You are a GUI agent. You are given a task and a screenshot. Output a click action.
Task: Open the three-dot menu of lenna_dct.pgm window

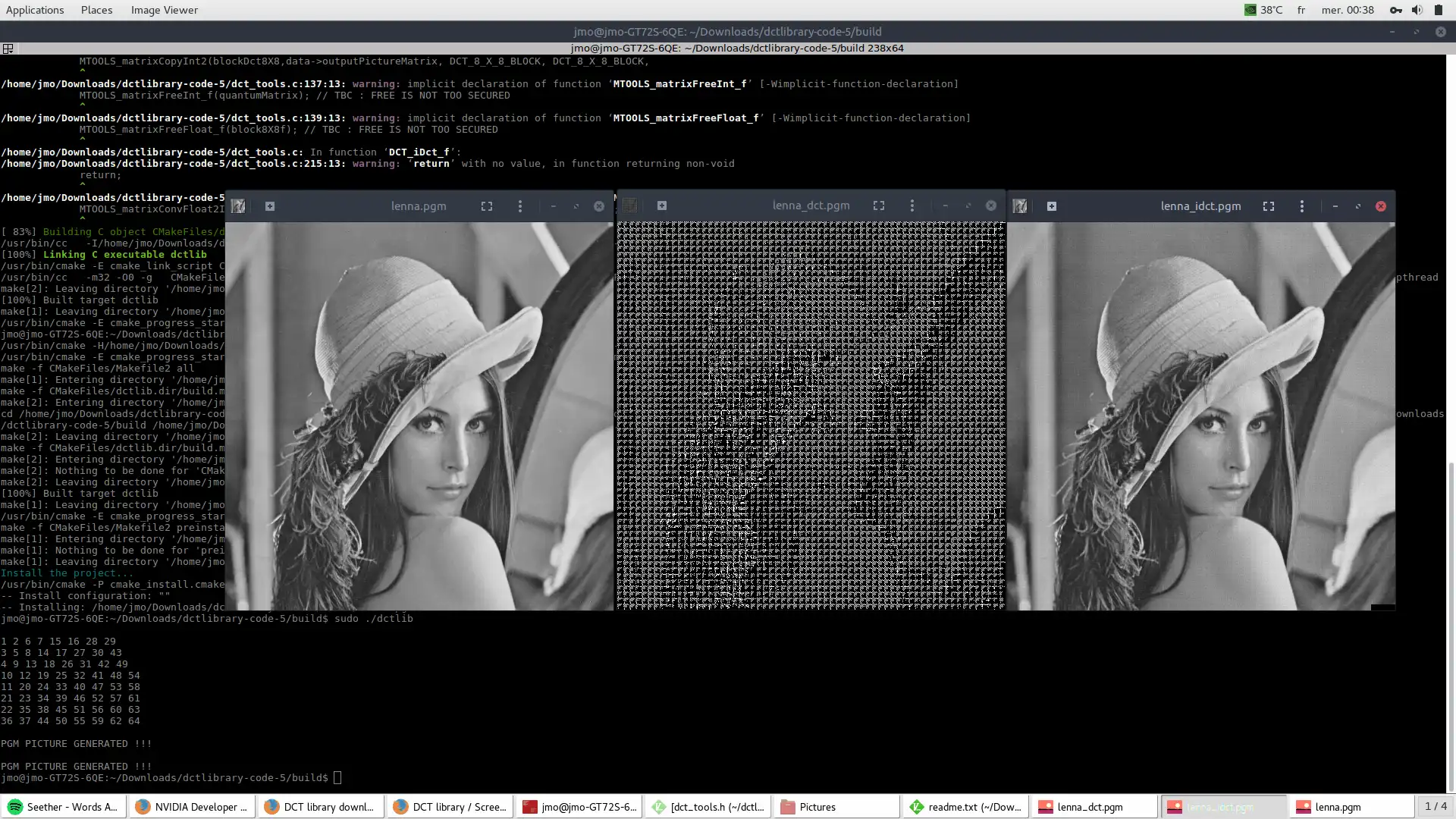tap(912, 206)
